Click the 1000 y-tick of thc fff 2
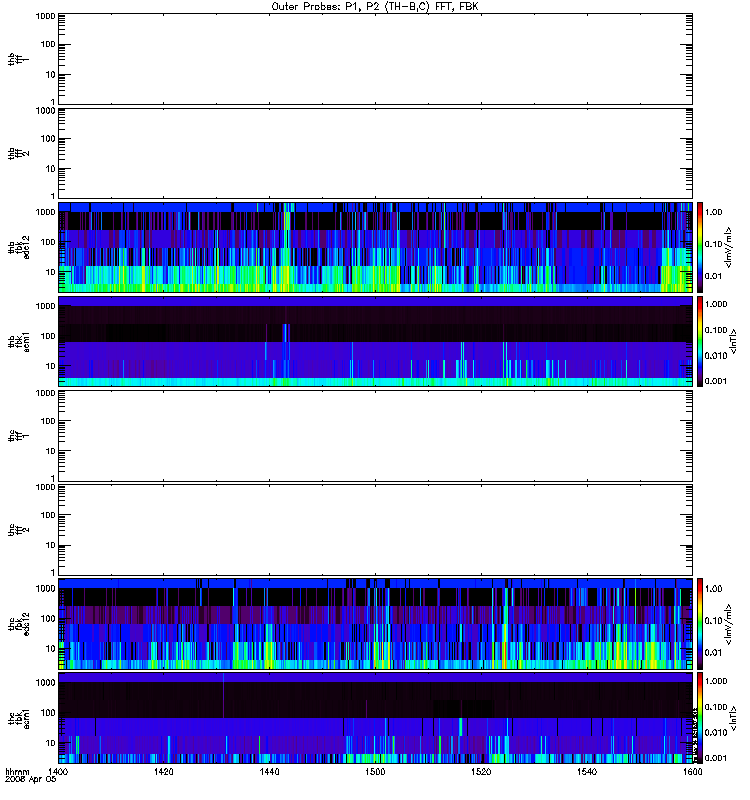Image resolution: width=750 pixels, height=800 pixels. click(x=45, y=487)
